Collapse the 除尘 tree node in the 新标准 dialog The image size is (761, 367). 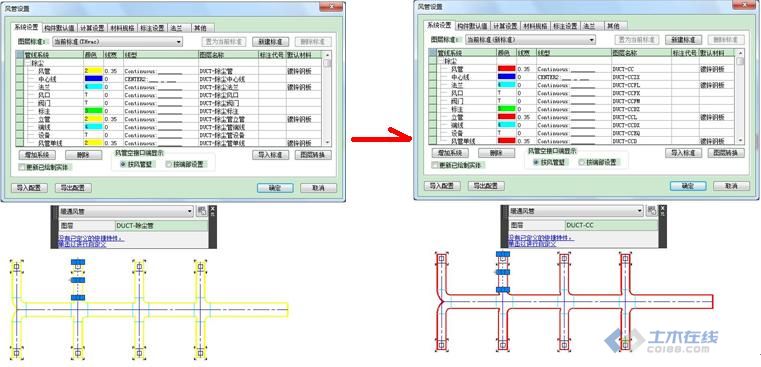(440, 61)
